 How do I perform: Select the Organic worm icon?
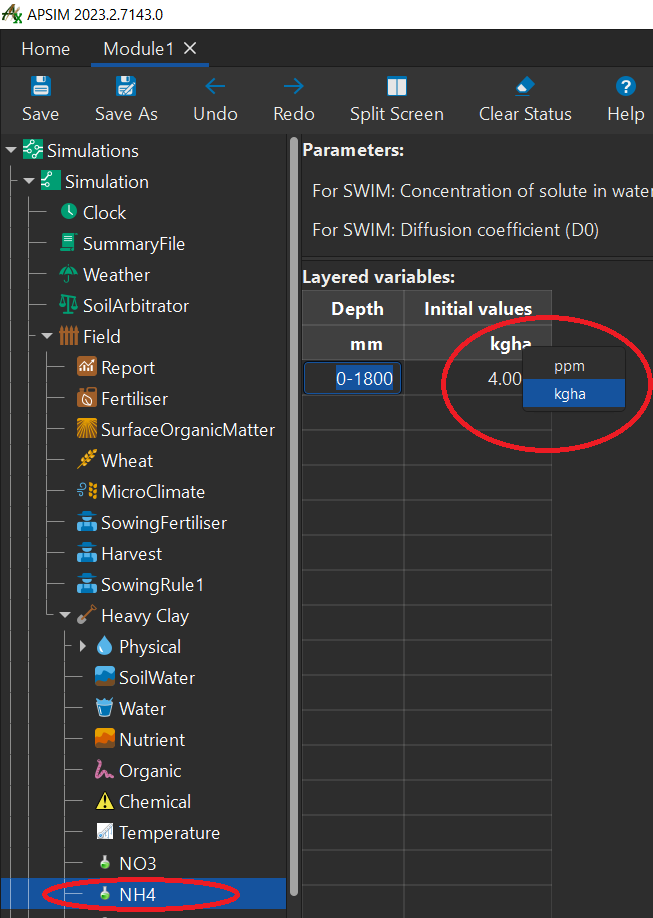(x=104, y=769)
